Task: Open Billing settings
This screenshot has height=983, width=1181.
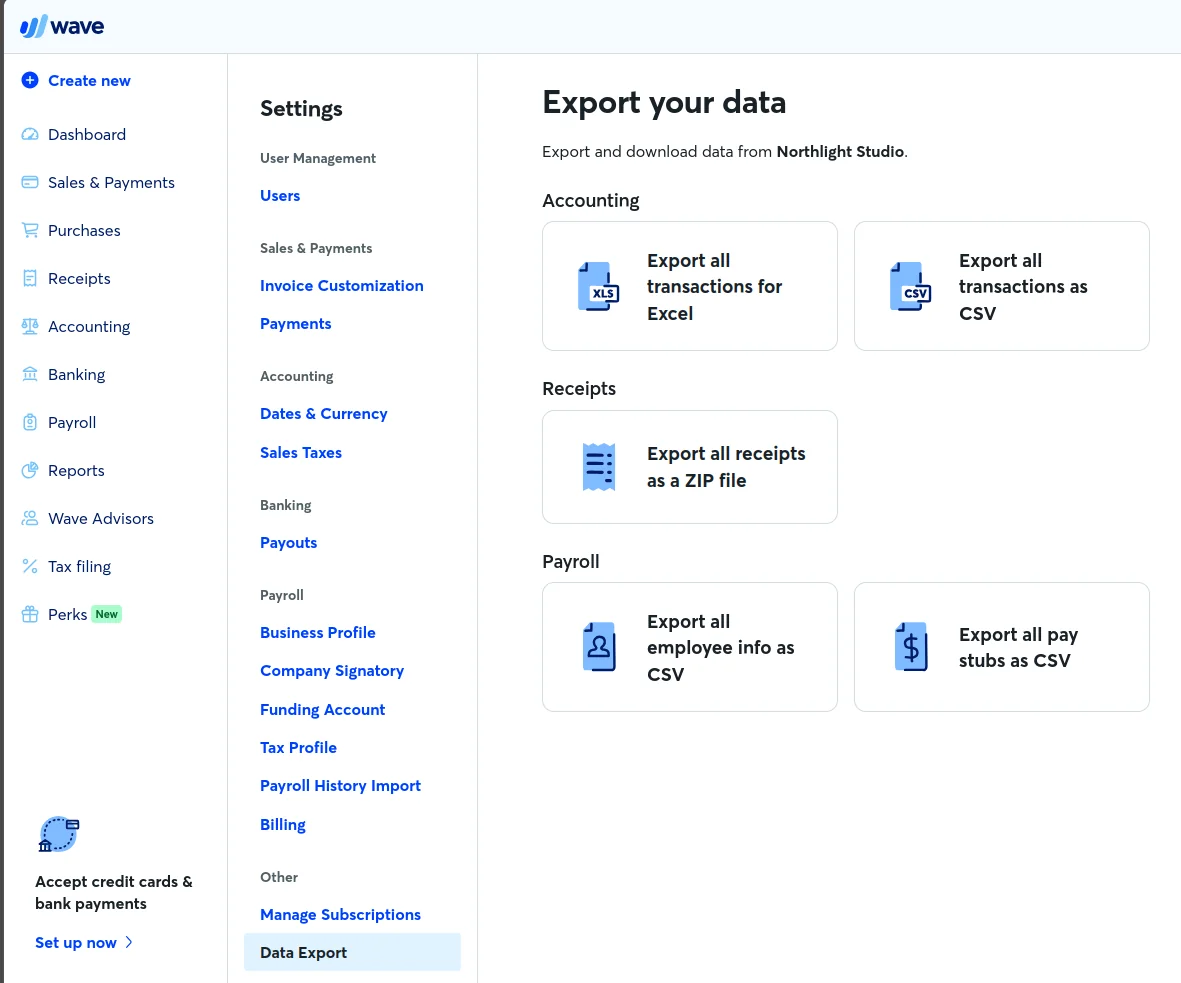Action: tap(283, 825)
